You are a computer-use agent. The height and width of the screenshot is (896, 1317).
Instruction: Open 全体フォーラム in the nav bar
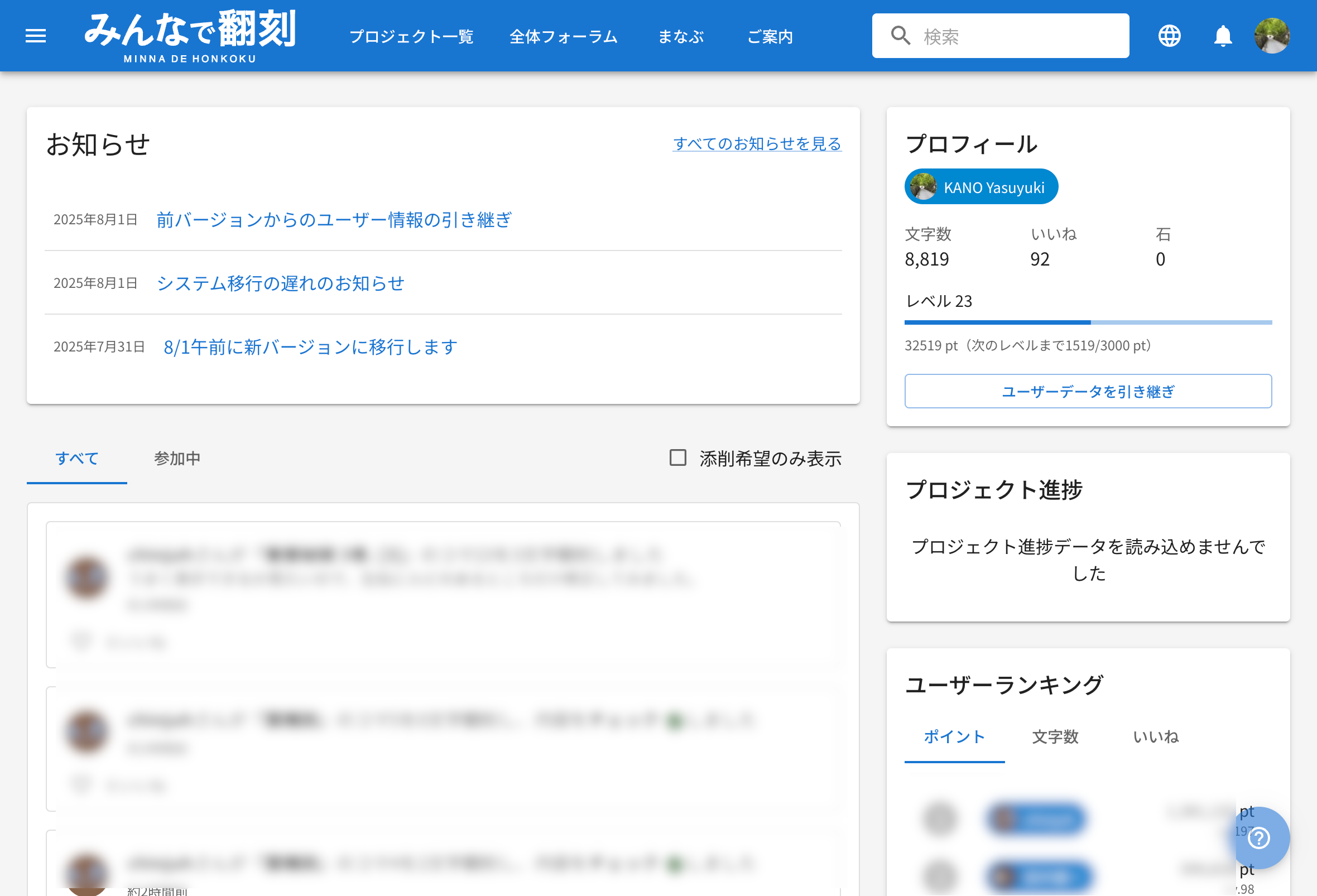(x=563, y=37)
